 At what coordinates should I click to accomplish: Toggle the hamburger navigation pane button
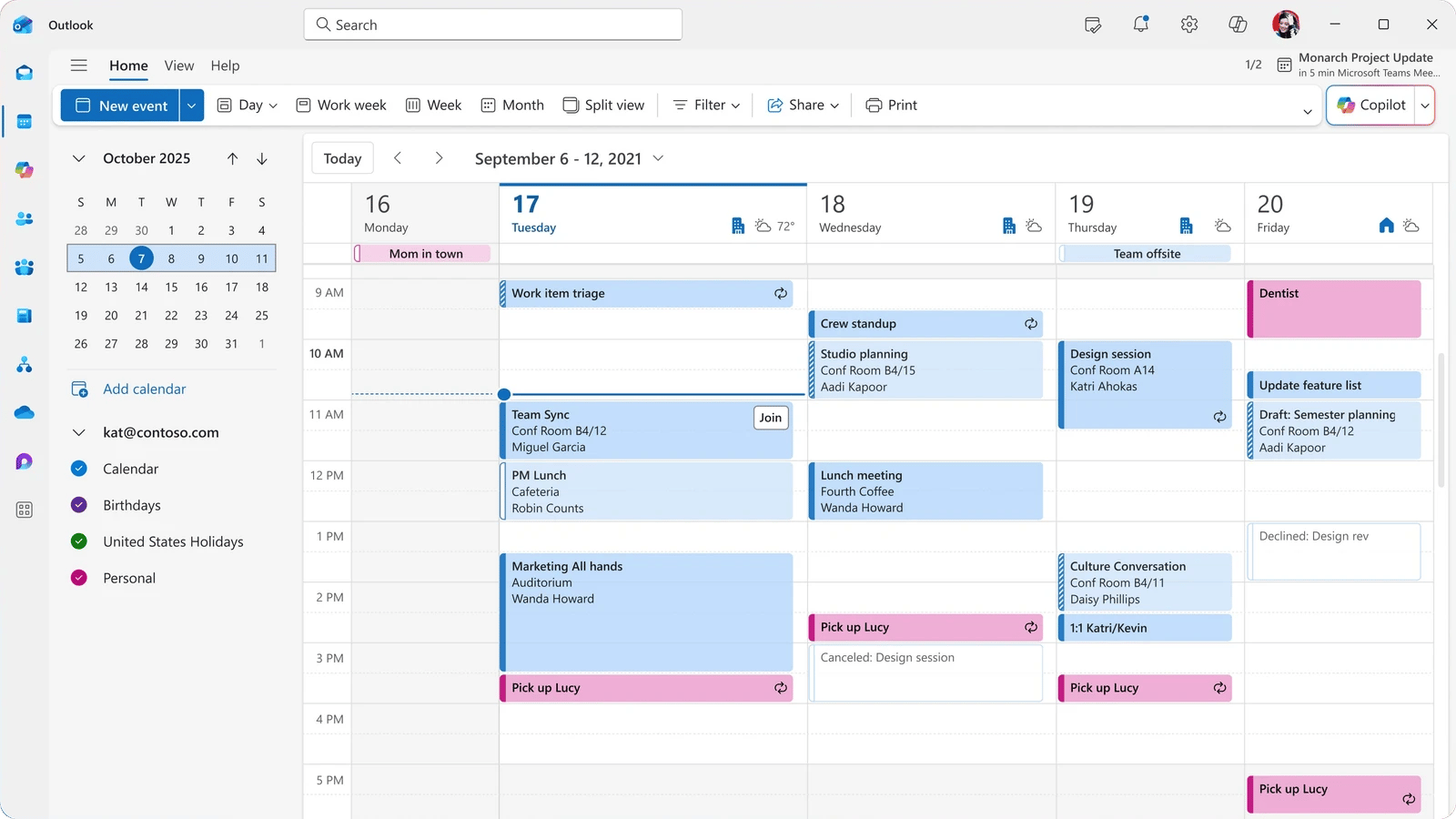pyautogui.click(x=79, y=66)
